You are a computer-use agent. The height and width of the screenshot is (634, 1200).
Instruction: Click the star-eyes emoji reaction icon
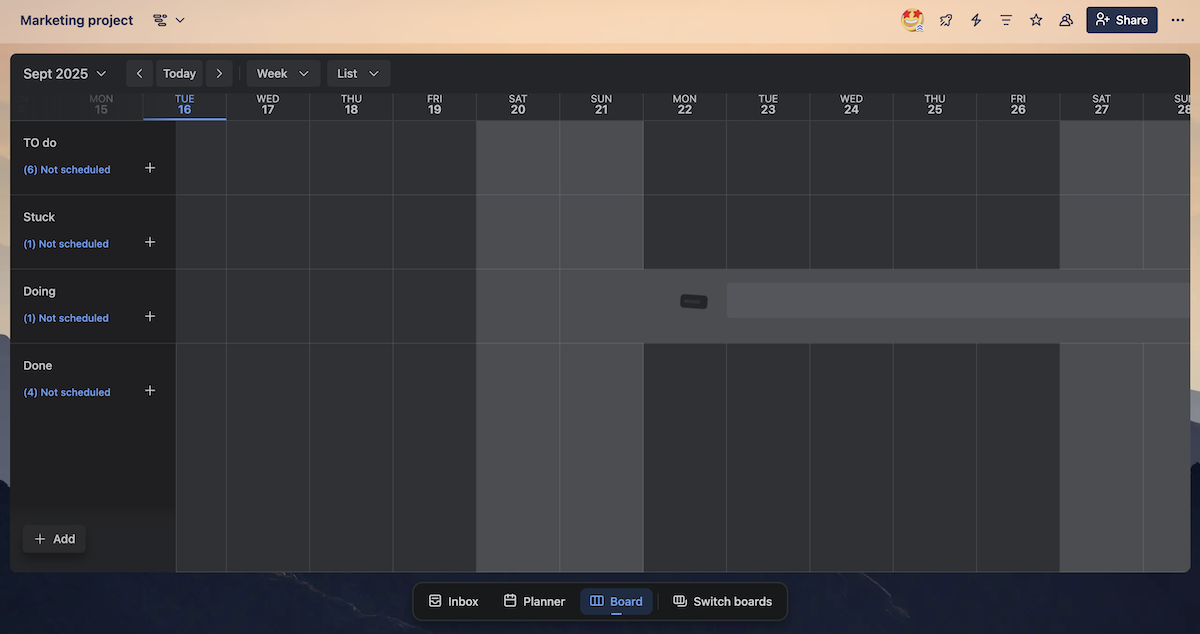pos(911,19)
